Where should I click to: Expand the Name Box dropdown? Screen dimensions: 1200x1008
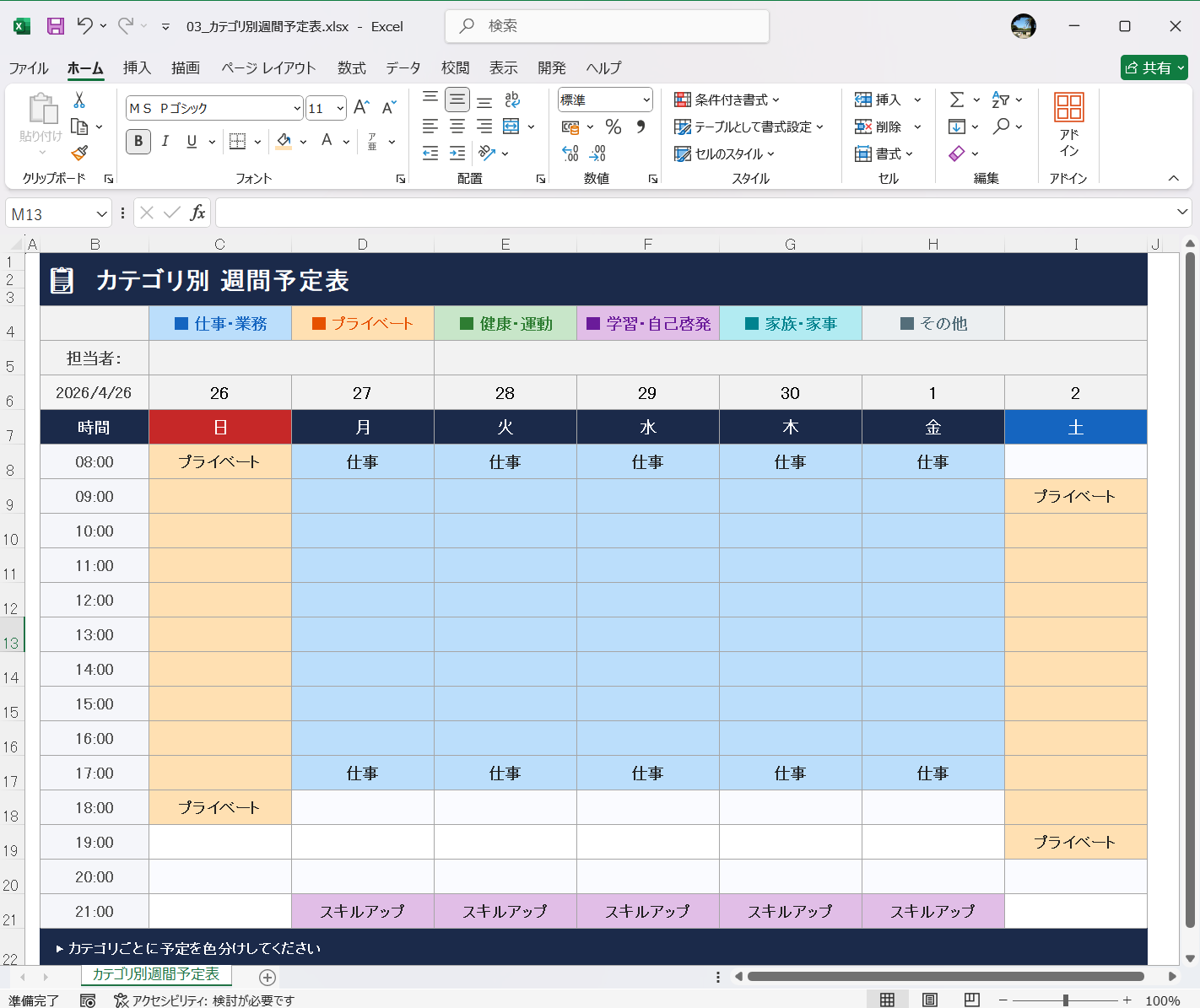[x=101, y=213]
